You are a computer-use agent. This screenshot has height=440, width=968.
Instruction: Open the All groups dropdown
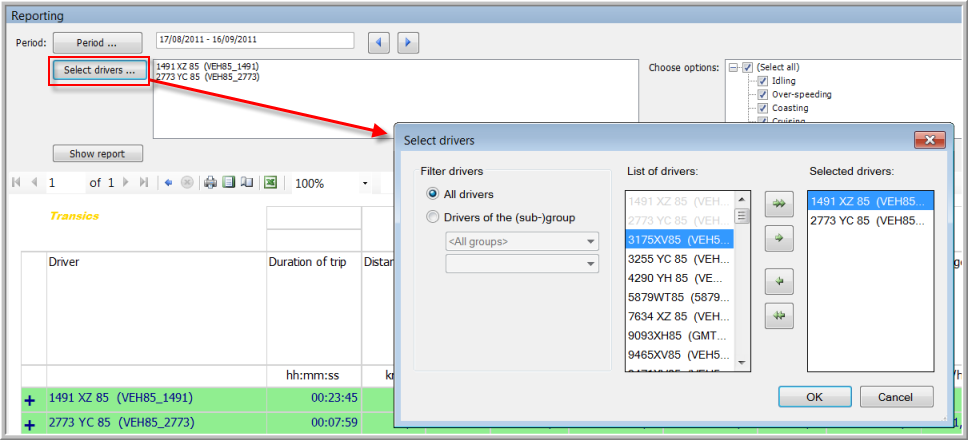click(520, 241)
